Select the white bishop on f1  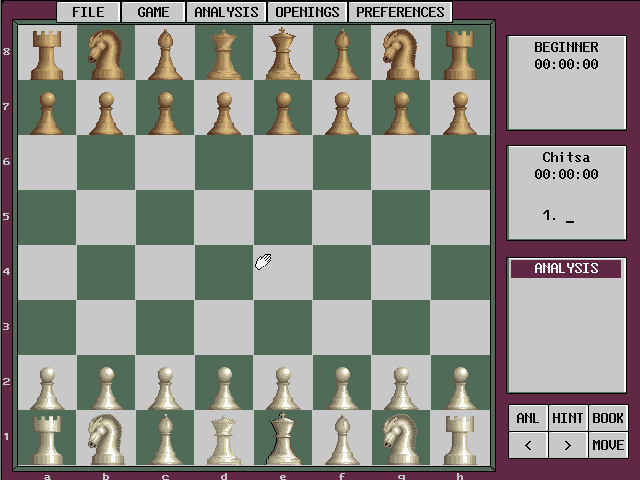(x=342, y=438)
